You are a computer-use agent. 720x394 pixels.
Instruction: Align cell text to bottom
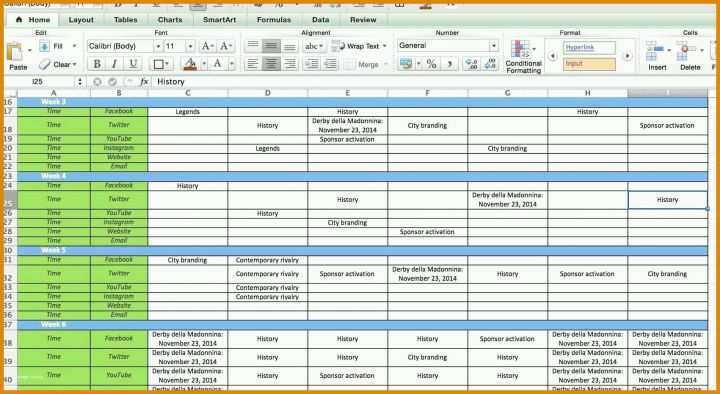[x=290, y=46]
